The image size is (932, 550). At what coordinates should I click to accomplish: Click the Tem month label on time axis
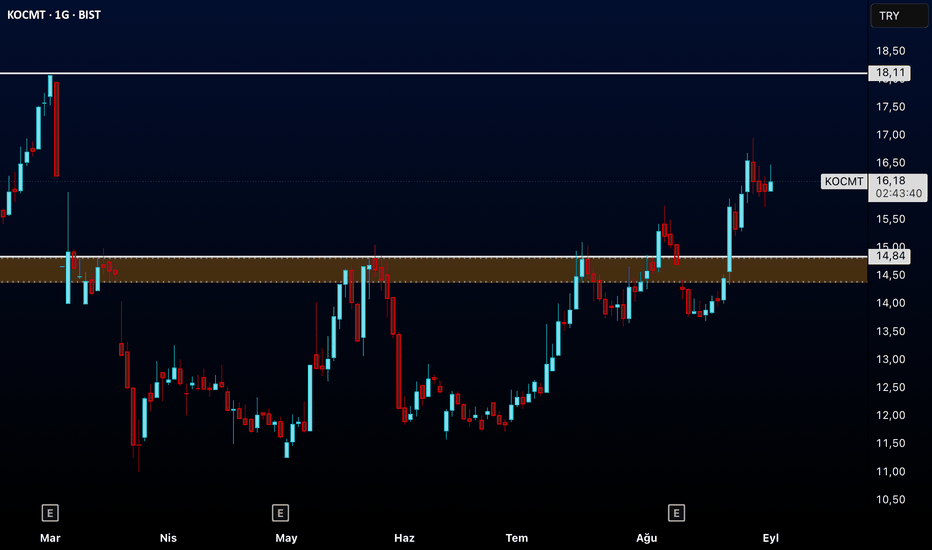(x=517, y=538)
